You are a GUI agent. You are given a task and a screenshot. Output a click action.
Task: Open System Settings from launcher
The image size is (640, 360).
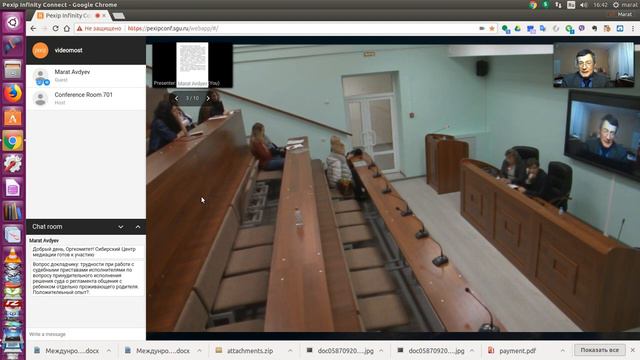pyautogui.click(x=13, y=164)
